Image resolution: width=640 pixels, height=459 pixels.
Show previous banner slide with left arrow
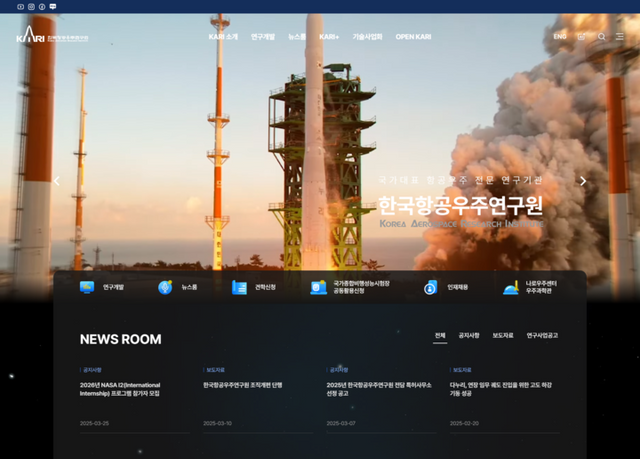pos(57,181)
